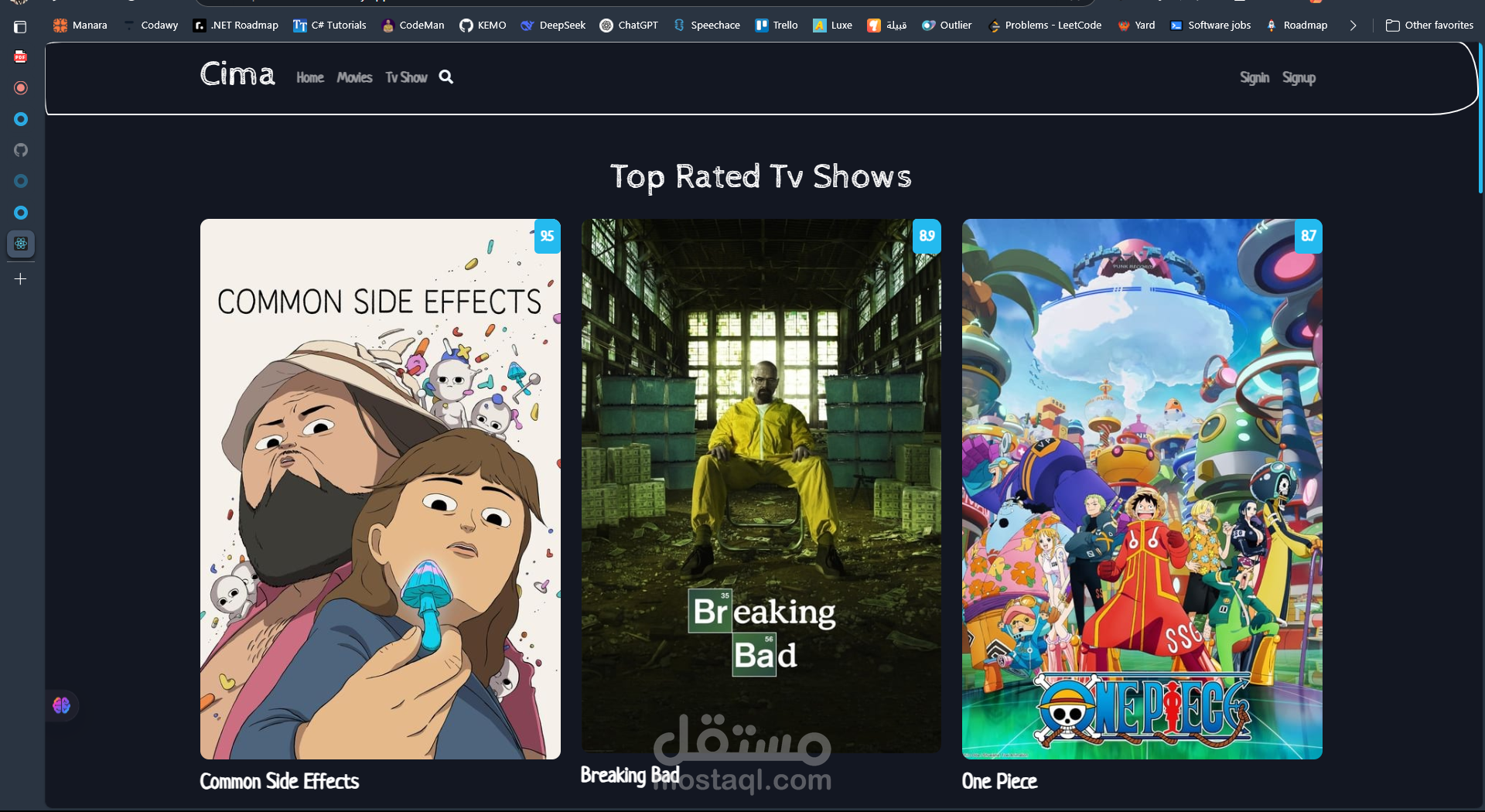Click the 'Top Rated Tv Shows' heading
This screenshot has width=1485, height=812.
(x=761, y=177)
